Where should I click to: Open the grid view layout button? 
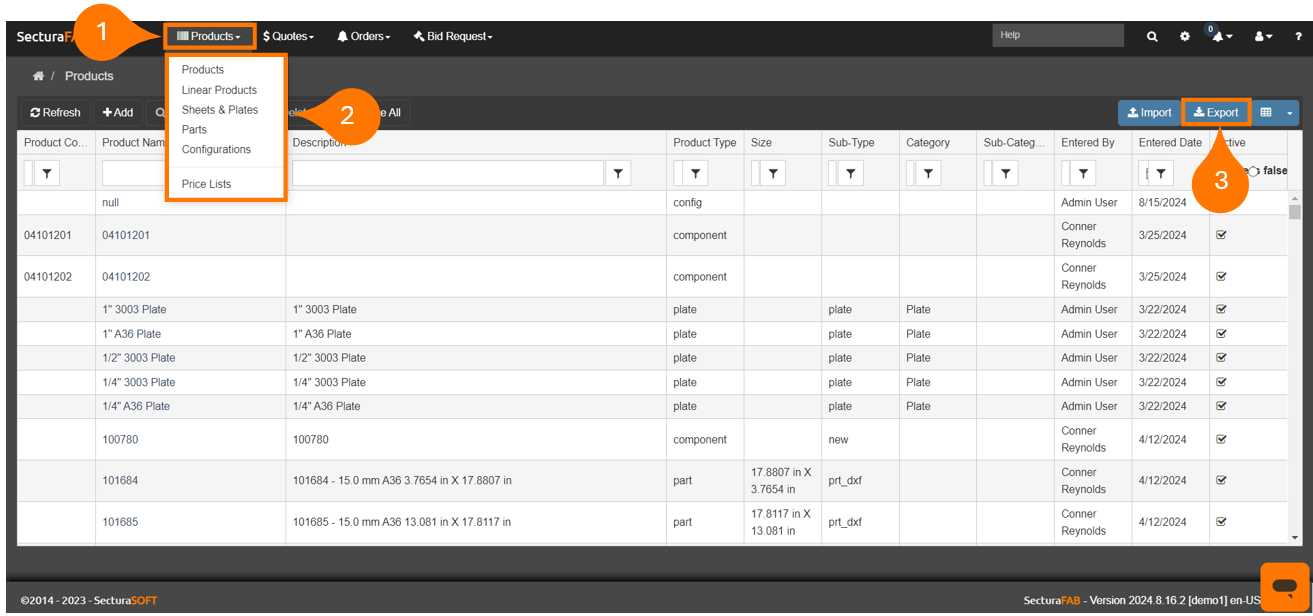pyautogui.click(x=1266, y=113)
